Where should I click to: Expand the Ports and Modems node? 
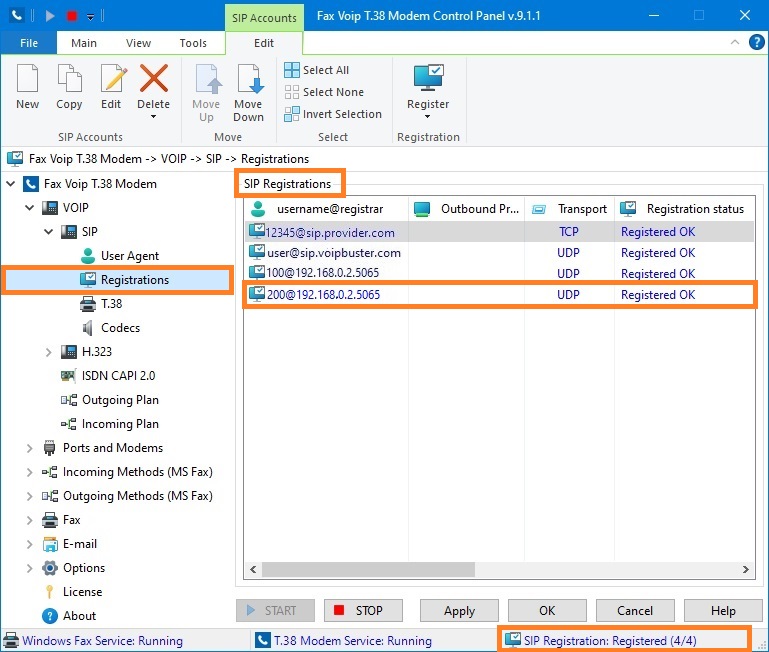tap(30, 448)
